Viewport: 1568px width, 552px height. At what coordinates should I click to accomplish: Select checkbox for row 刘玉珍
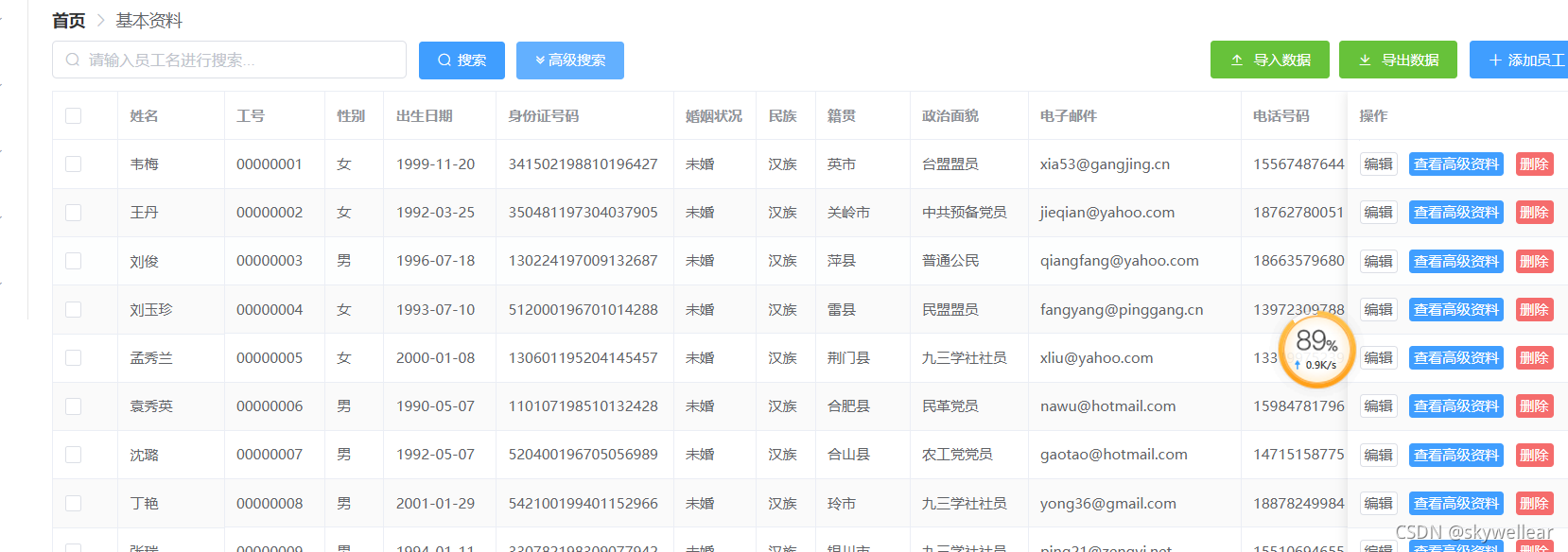tap(73, 309)
